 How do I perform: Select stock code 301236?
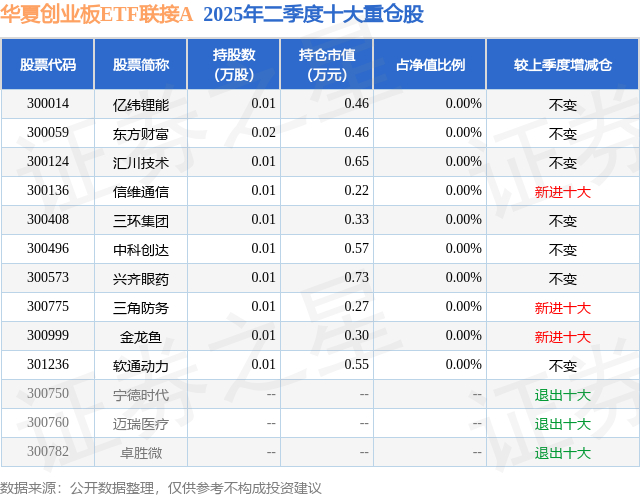coord(48,364)
